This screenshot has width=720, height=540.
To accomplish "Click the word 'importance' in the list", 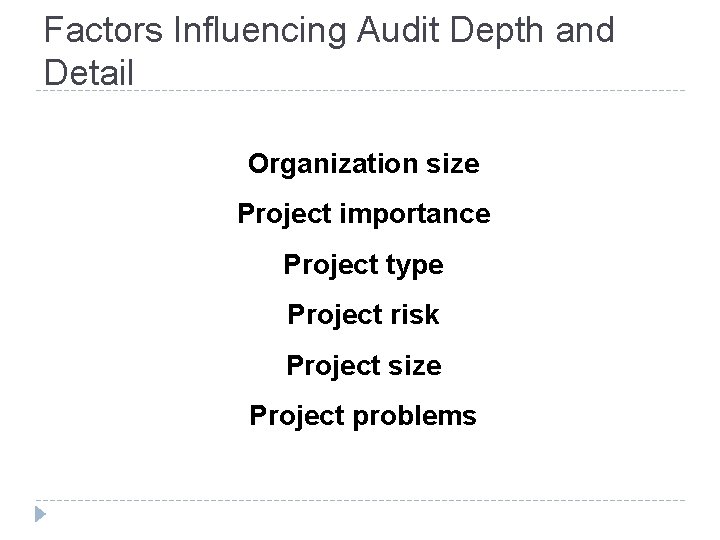I will 415,214.
